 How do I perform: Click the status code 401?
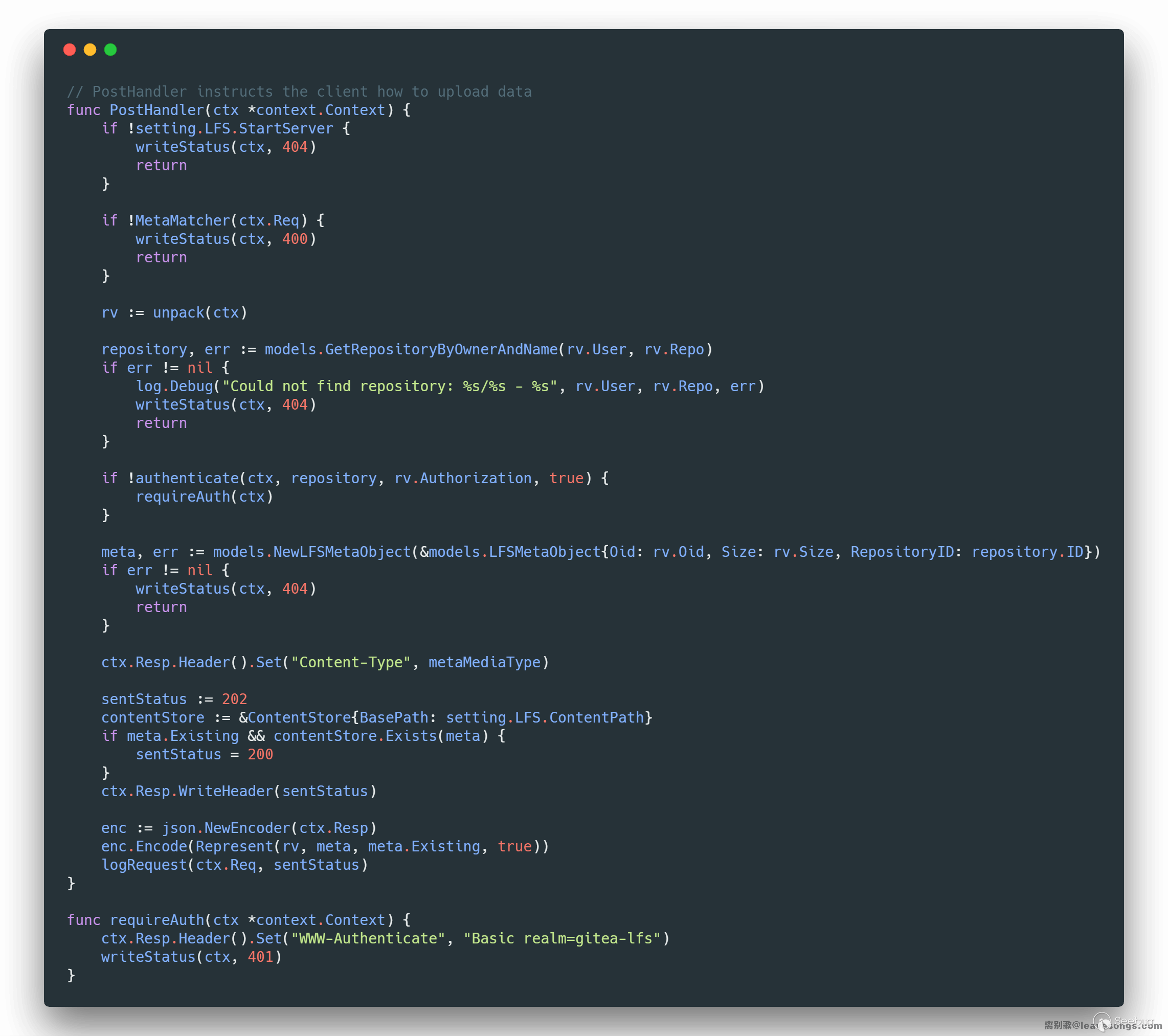[x=260, y=957]
